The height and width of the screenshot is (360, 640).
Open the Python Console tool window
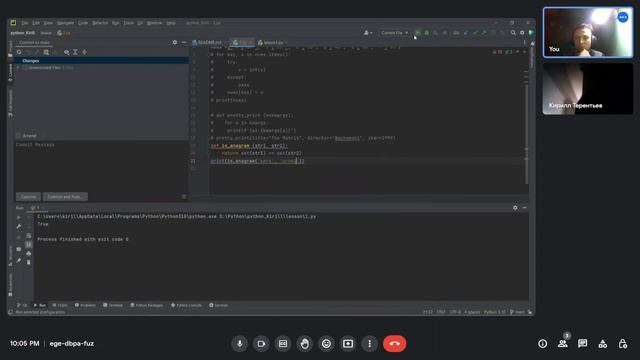click(x=186, y=305)
